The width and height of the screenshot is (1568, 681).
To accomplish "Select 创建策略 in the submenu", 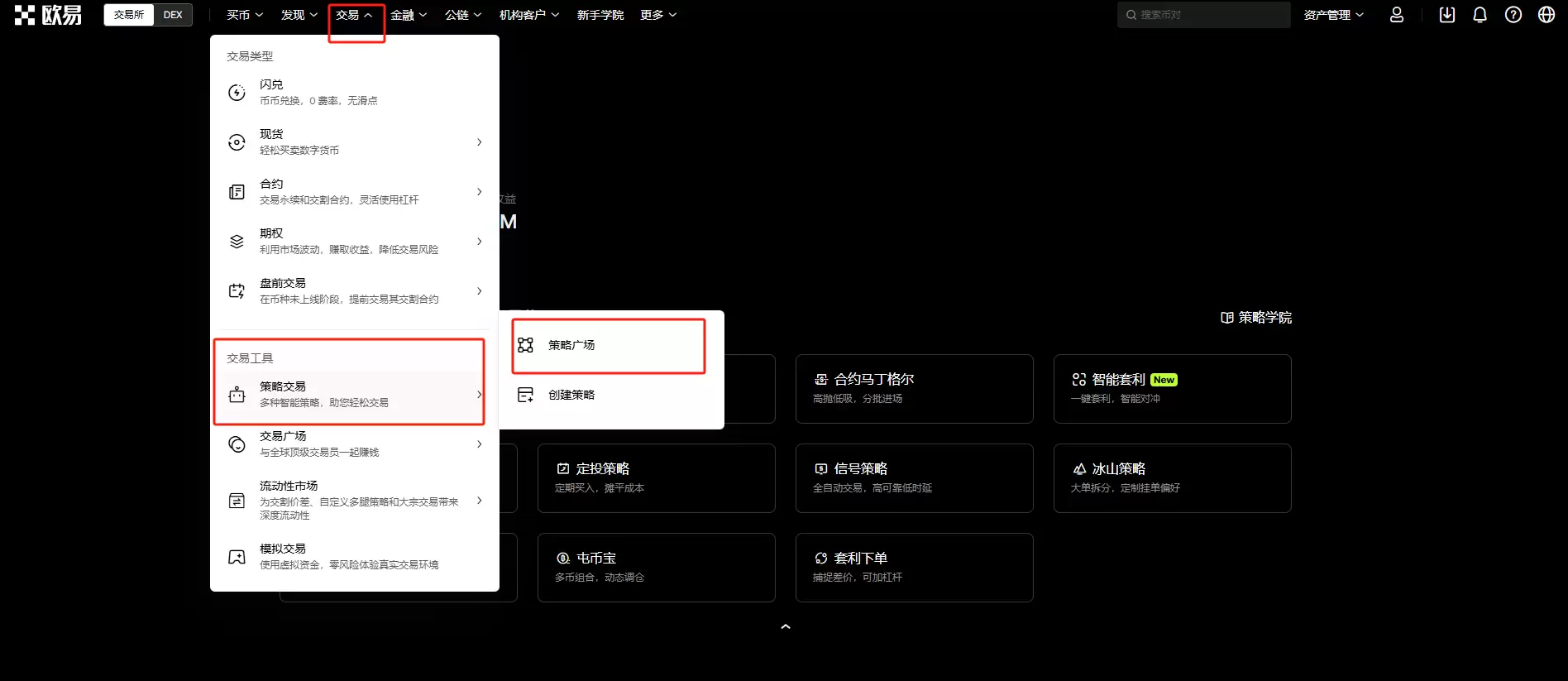I will [x=571, y=395].
